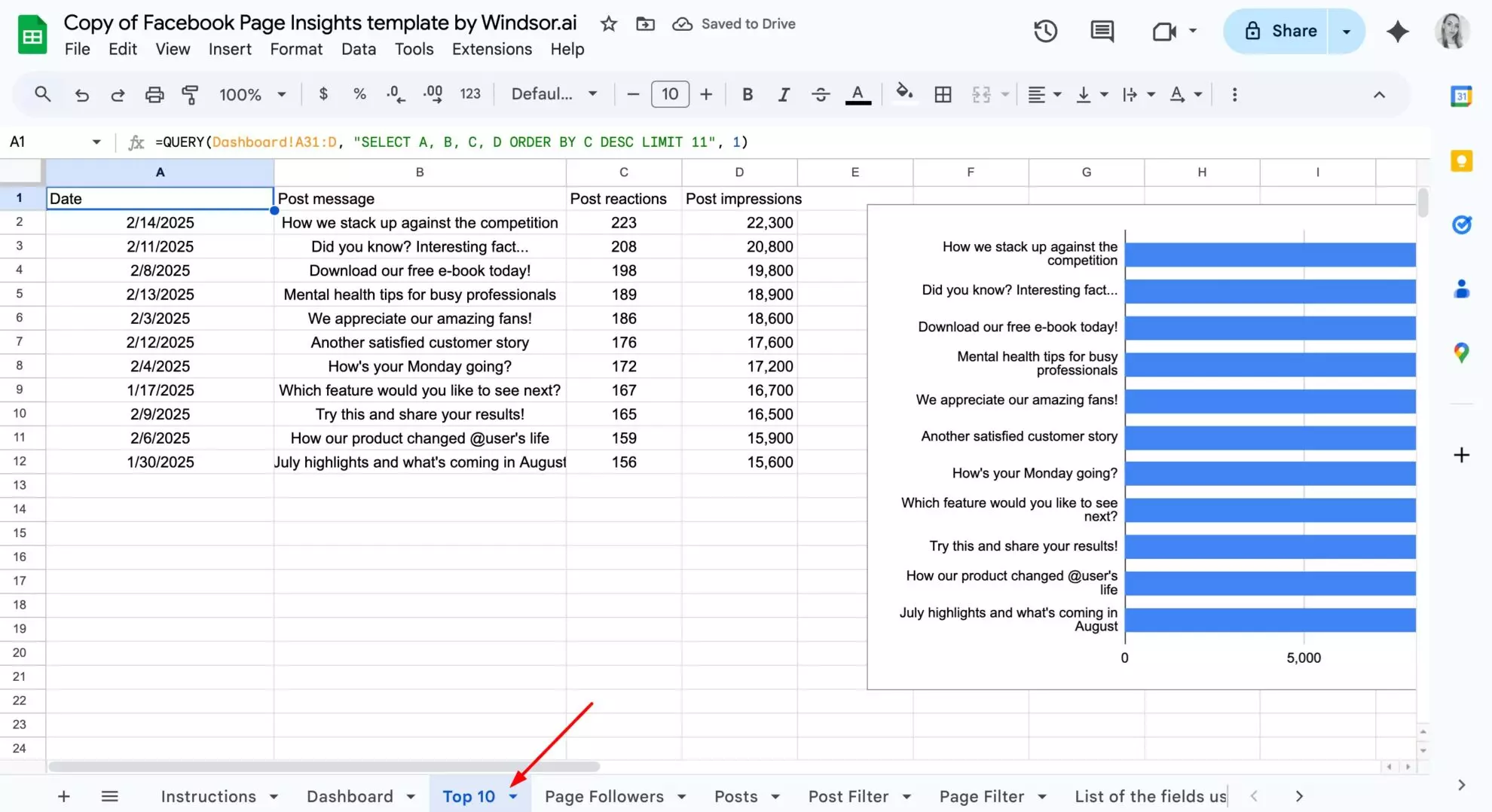Toggle italic formatting

click(x=784, y=94)
